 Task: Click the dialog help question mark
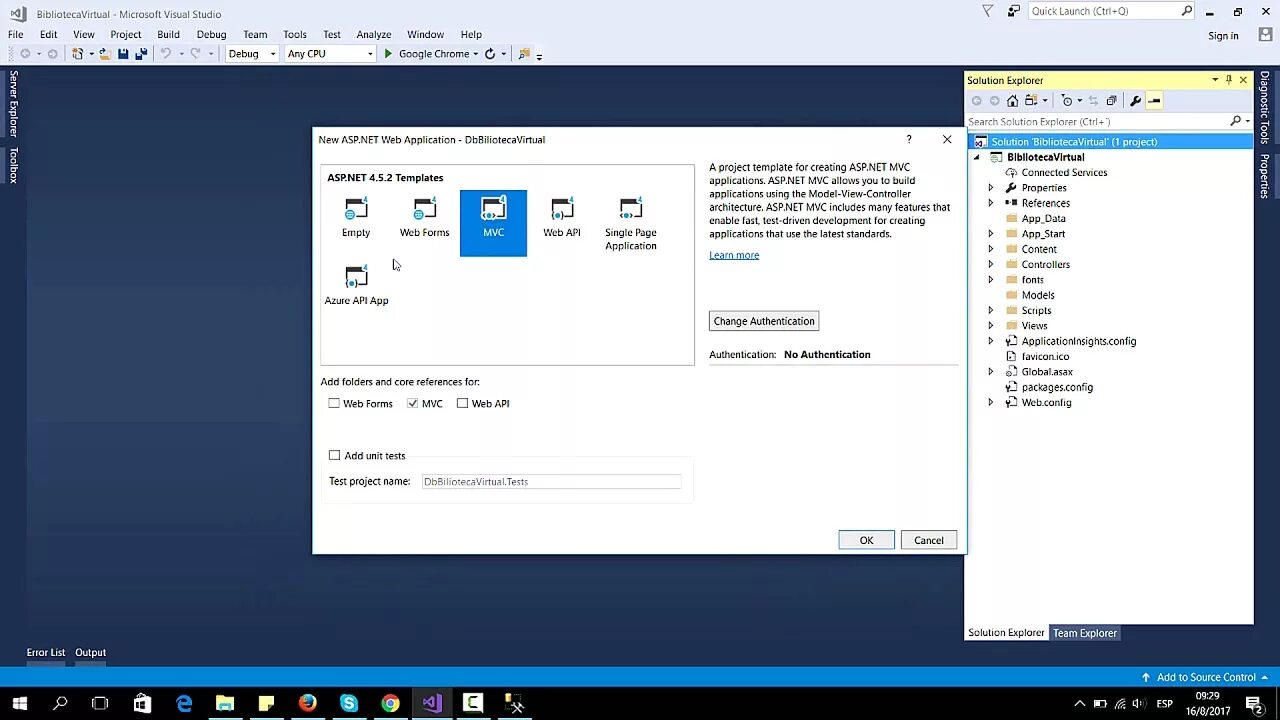[x=909, y=139]
